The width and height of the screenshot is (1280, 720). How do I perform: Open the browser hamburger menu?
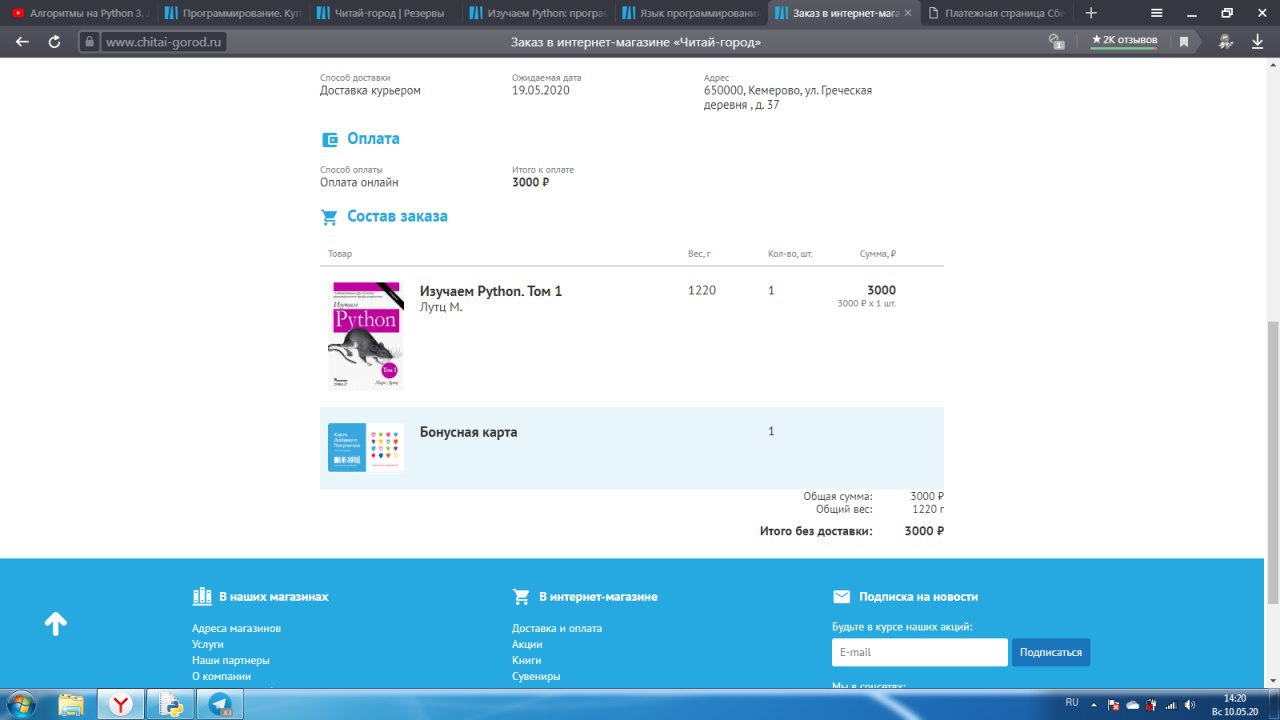pyautogui.click(x=1157, y=13)
